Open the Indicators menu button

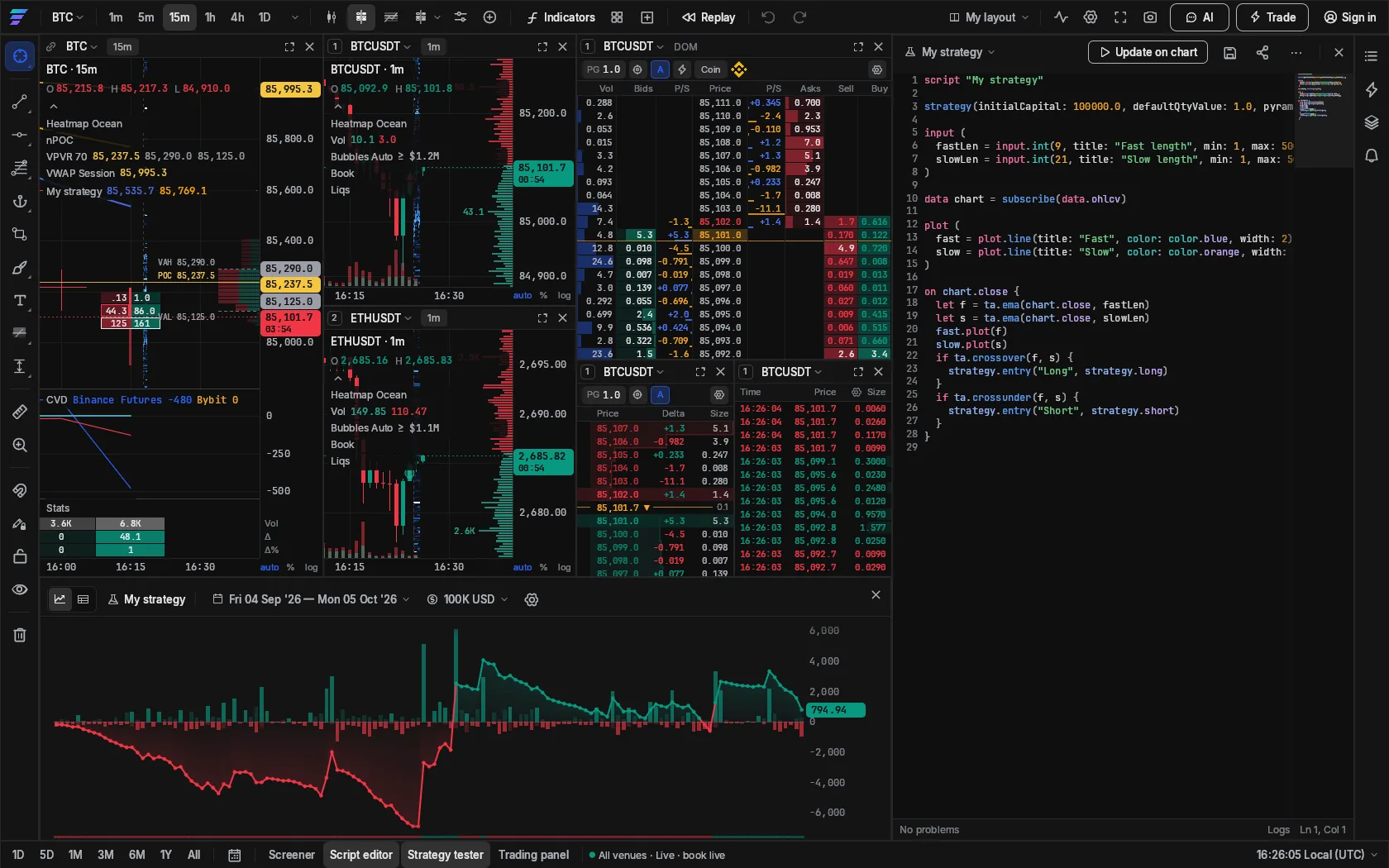pos(561,17)
